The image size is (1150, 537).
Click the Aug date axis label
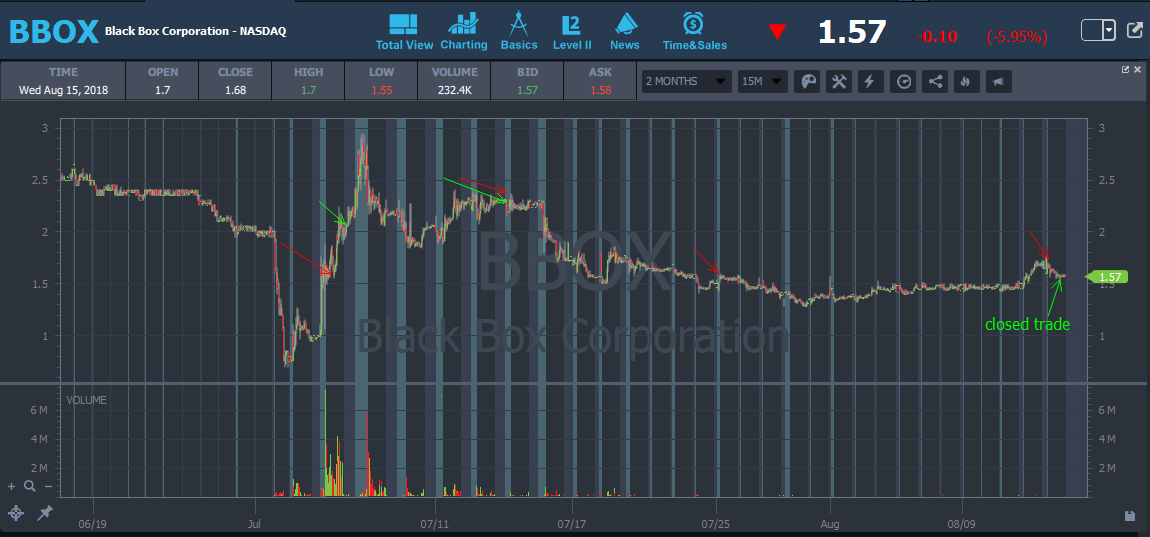point(830,525)
